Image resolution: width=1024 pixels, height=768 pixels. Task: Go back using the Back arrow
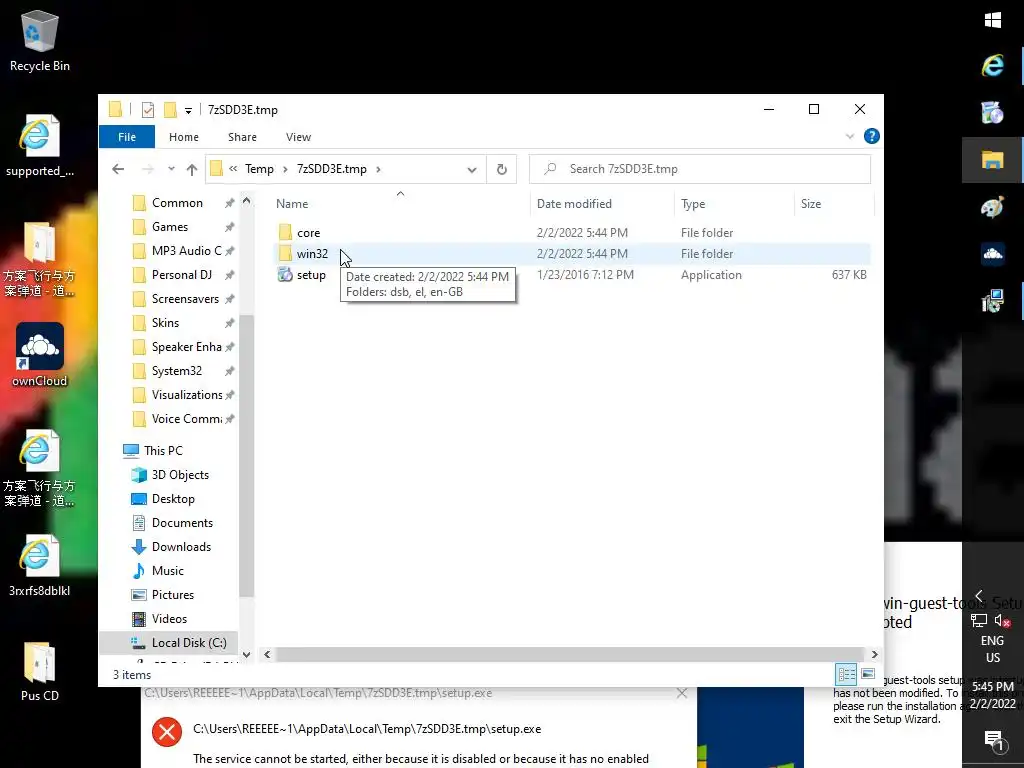click(118, 169)
